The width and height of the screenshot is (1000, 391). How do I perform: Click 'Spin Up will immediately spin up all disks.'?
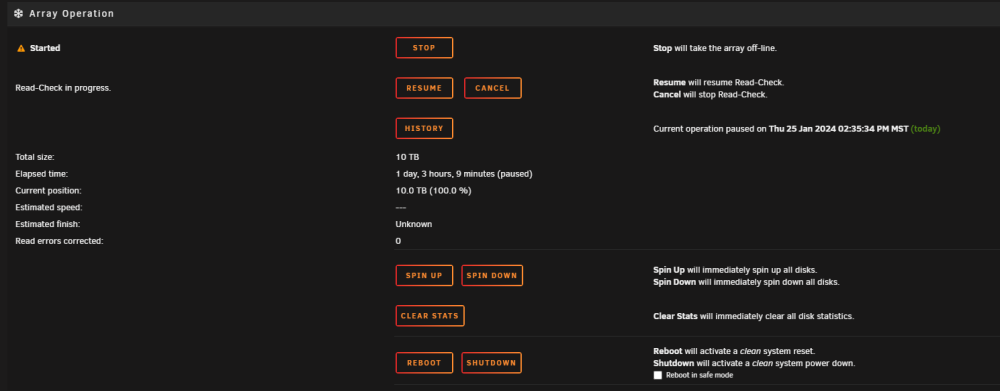pyautogui.click(x=735, y=270)
